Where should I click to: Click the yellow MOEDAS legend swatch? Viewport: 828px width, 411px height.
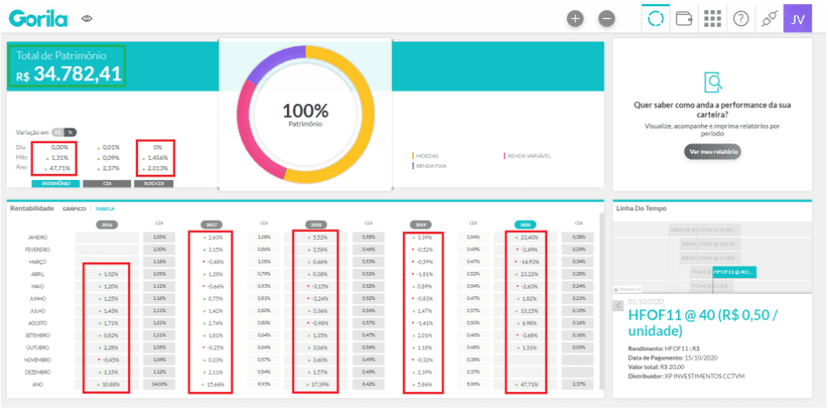pos(413,156)
